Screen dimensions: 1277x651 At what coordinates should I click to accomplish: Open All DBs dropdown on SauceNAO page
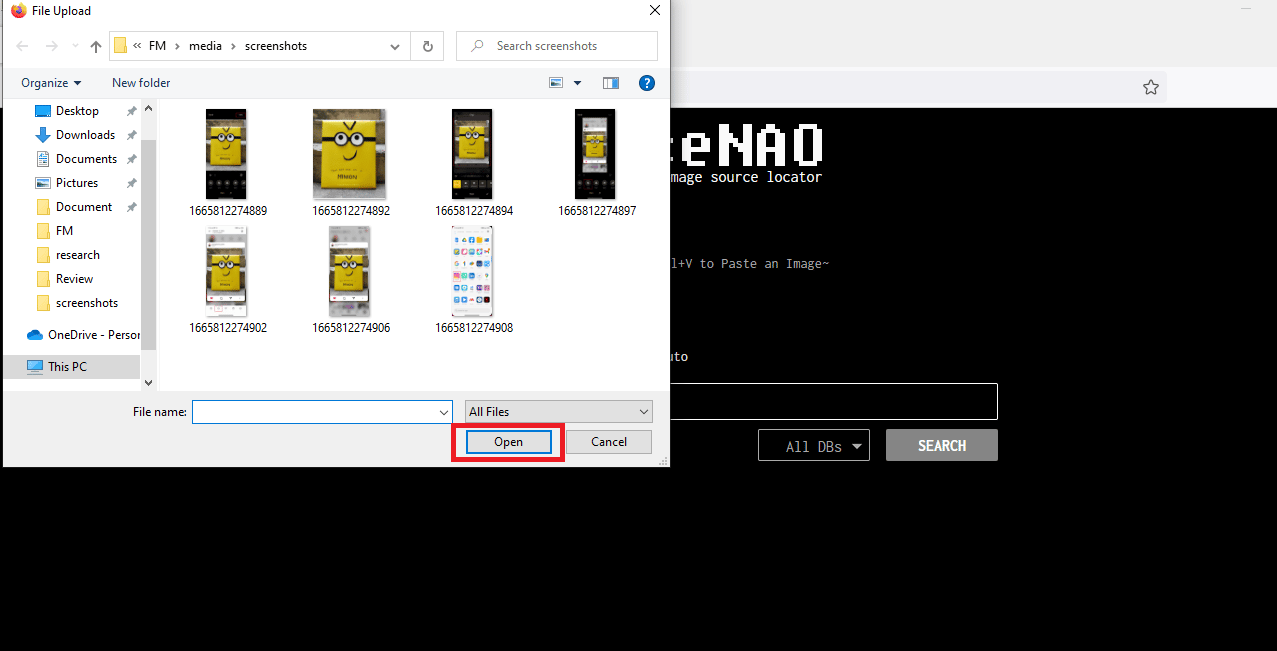pyautogui.click(x=814, y=446)
